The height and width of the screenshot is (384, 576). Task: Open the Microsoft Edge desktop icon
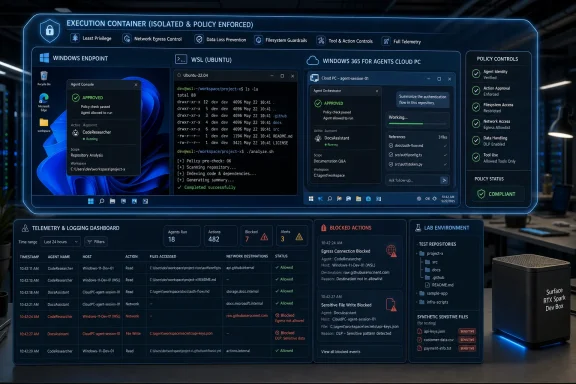point(44,98)
